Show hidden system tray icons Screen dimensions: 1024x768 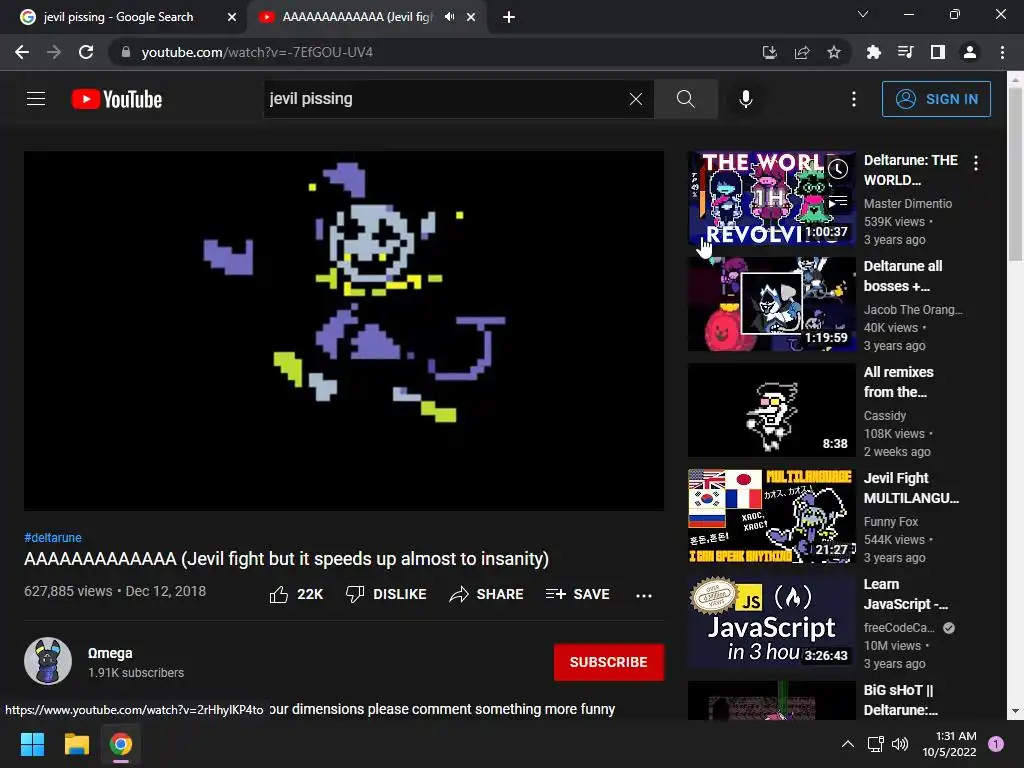(848, 743)
